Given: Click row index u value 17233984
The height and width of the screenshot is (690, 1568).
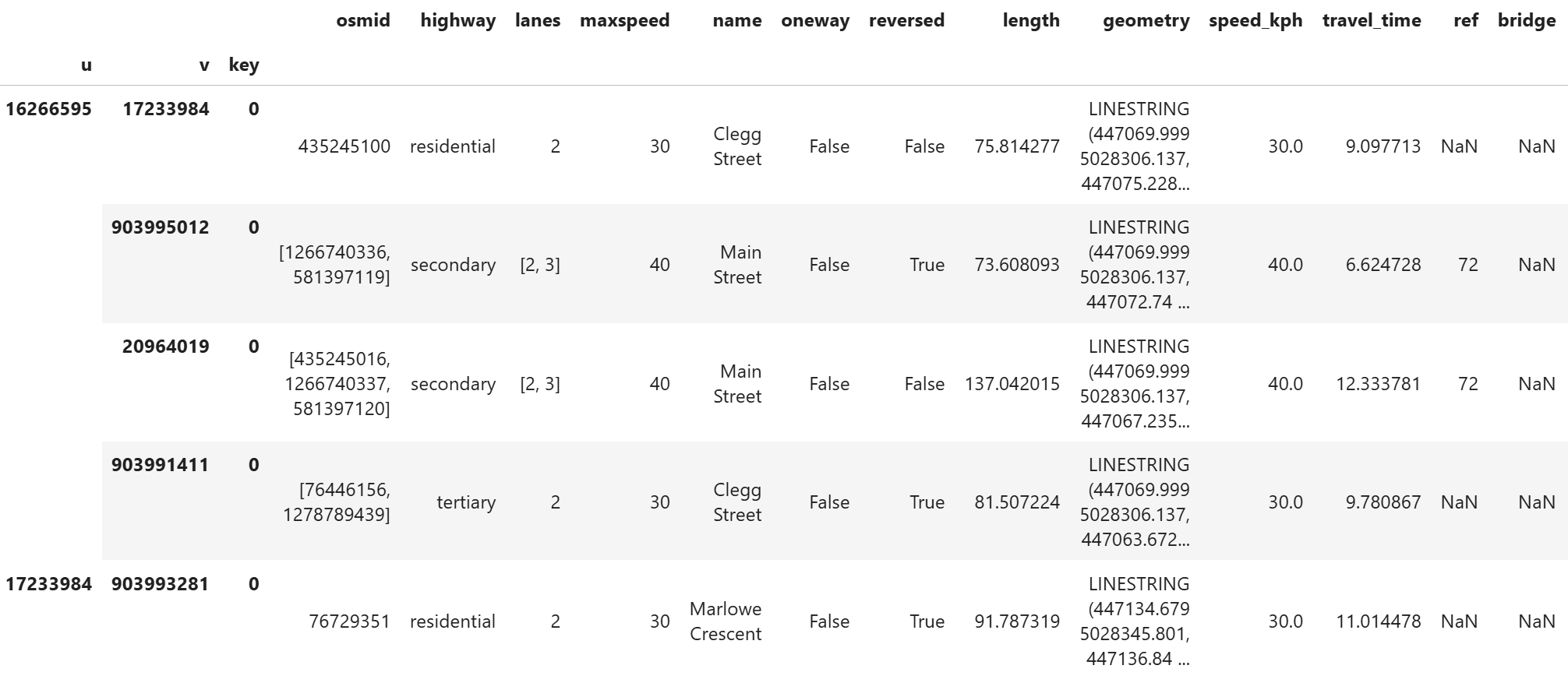Looking at the screenshot, I should (x=48, y=584).
